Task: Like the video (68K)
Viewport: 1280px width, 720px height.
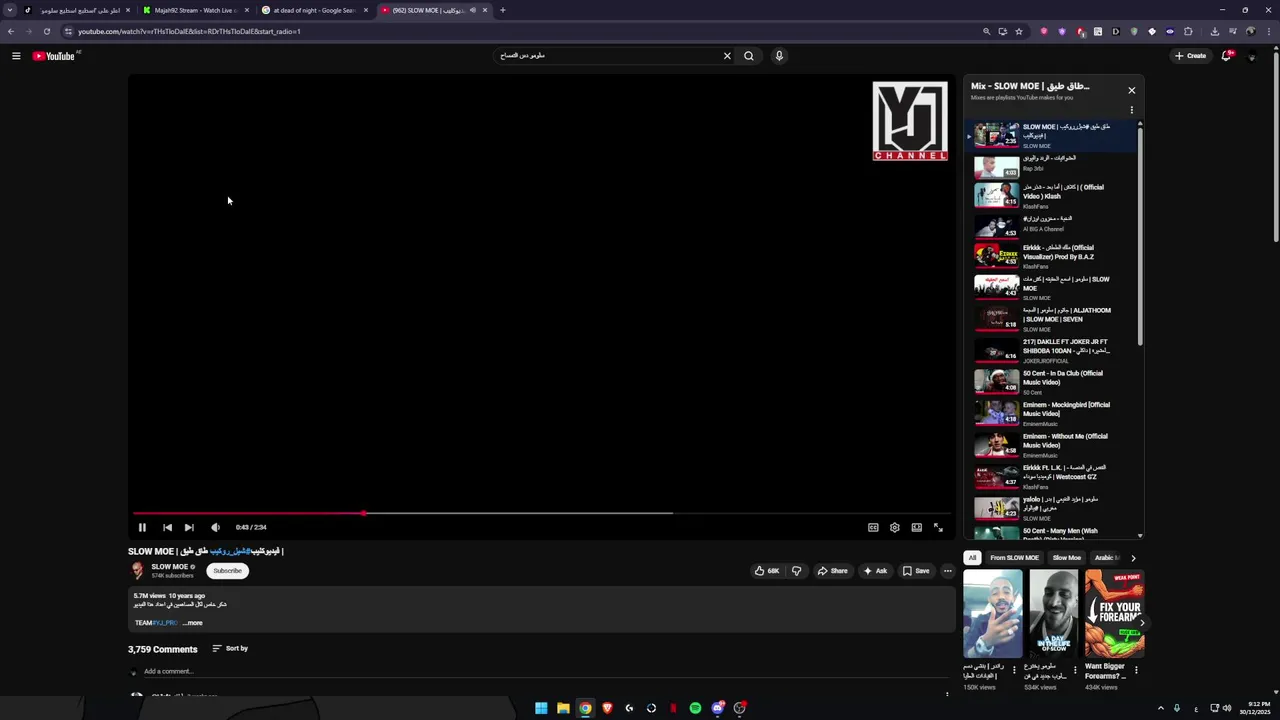Action: click(767, 571)
